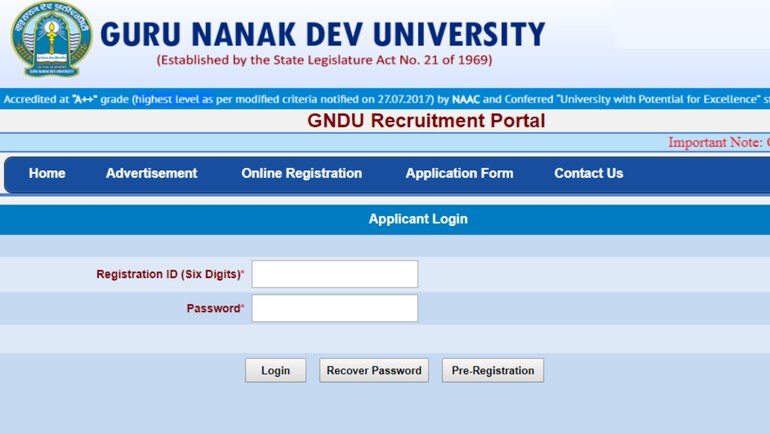Screen dimensions: 770x433
Task: Click into the Password field
Action: click(x=334, y=308)
